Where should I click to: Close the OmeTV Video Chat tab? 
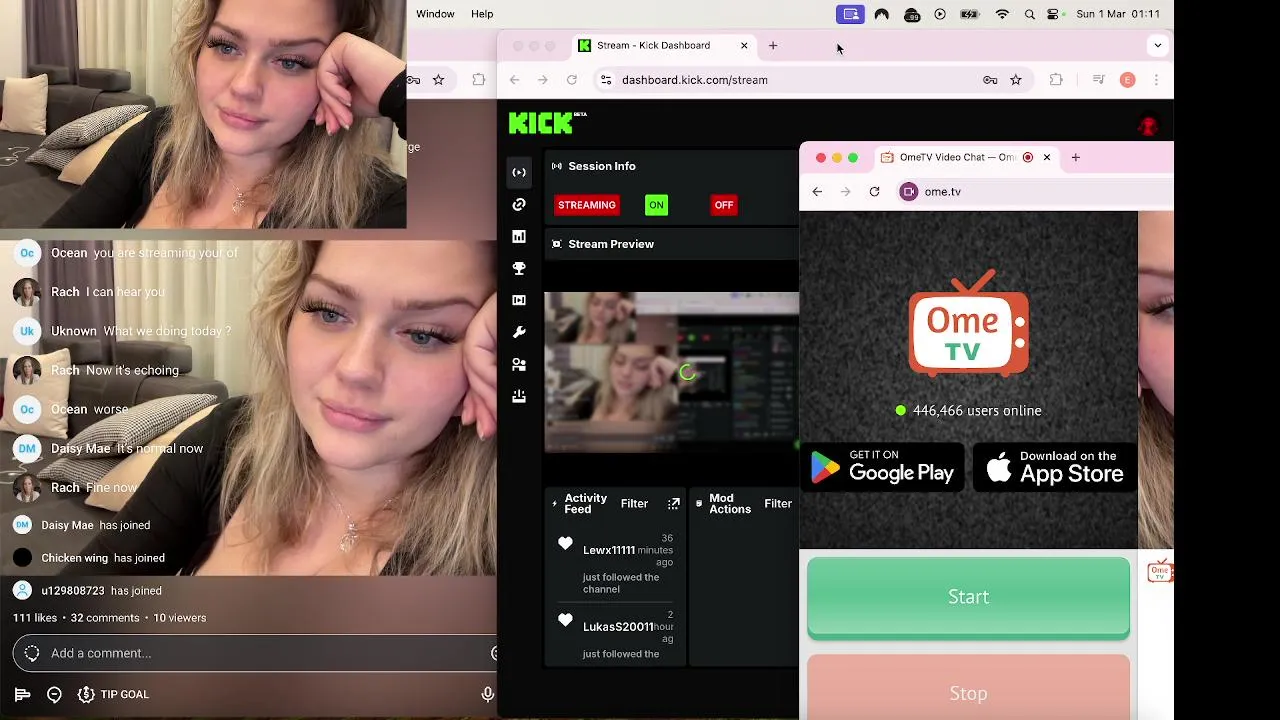click(x=1047, y=158)
